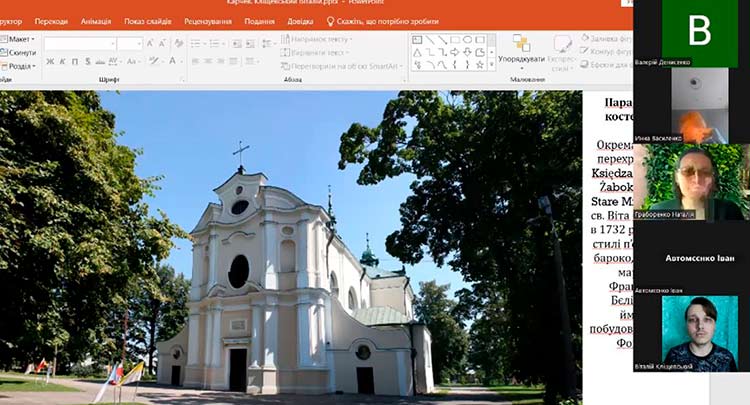The height and width of the screenshot is (405, 750).
Task: Toggle italic formatting (К) button
Action: click(62, 62)
